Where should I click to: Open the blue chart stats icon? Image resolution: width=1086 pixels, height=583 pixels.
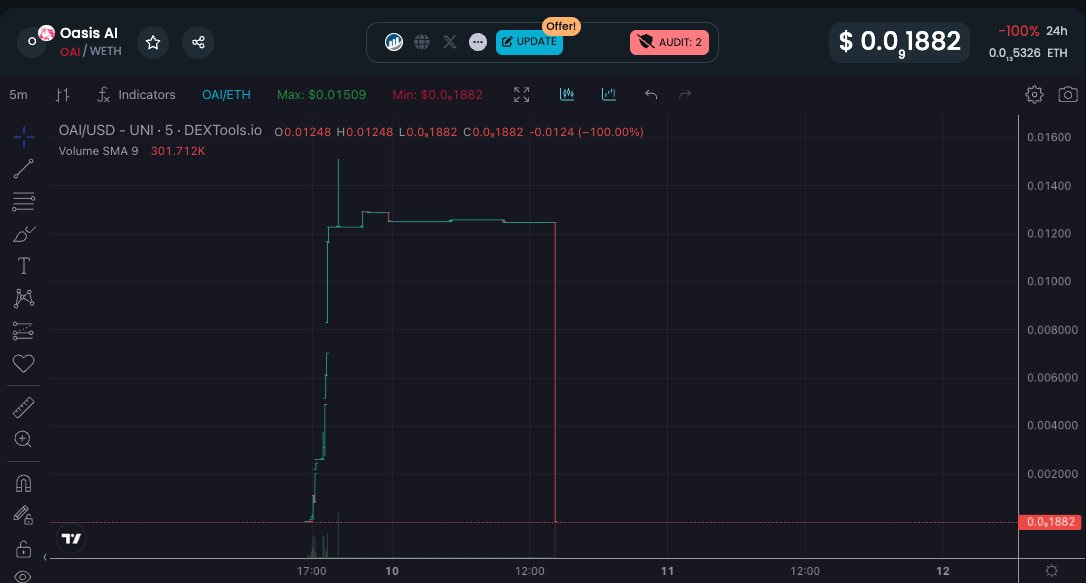pos(394,42)
